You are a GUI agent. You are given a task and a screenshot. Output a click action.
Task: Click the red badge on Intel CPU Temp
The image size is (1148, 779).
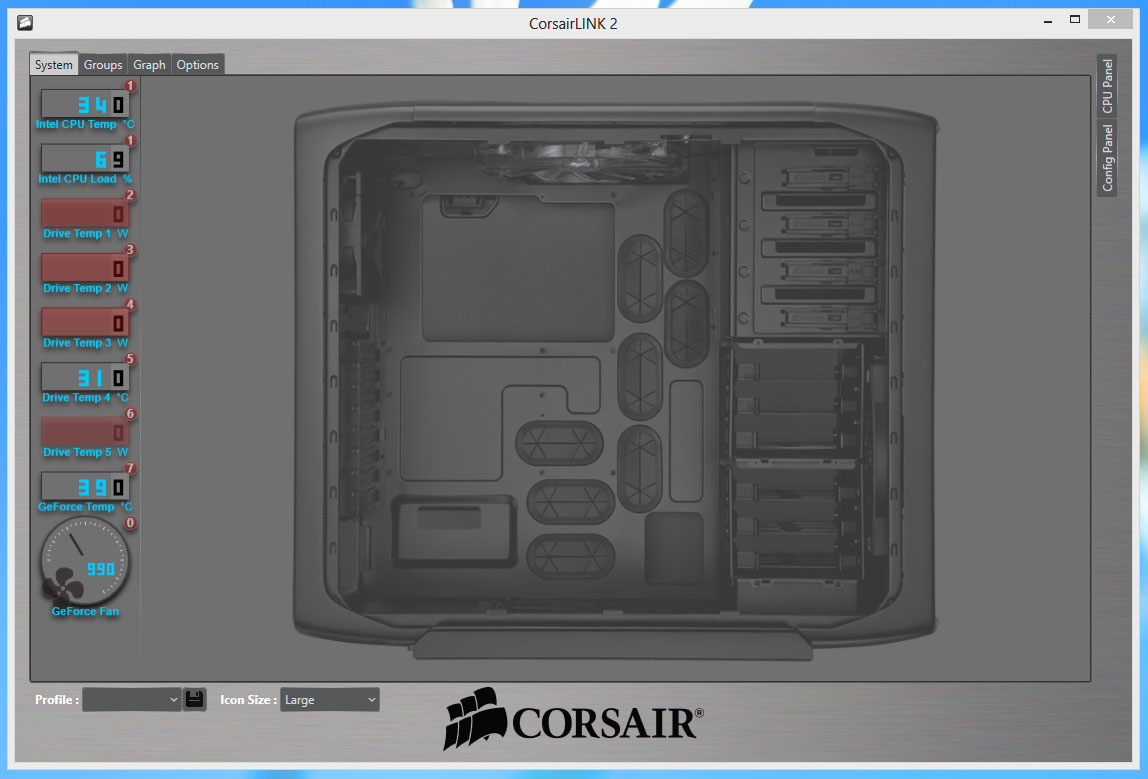point(130,86)
